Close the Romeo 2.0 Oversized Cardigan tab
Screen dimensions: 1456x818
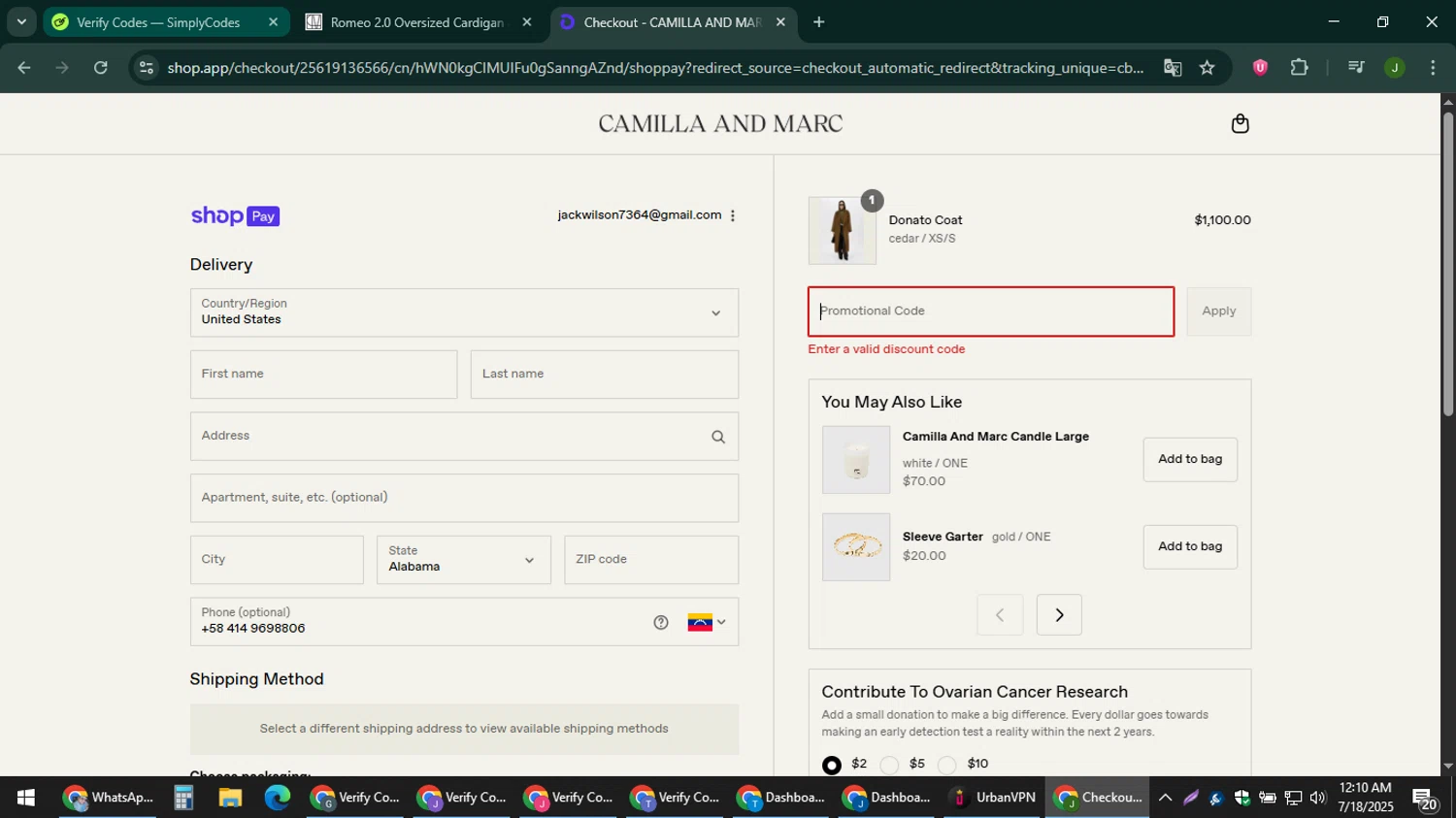click(527, 21)
